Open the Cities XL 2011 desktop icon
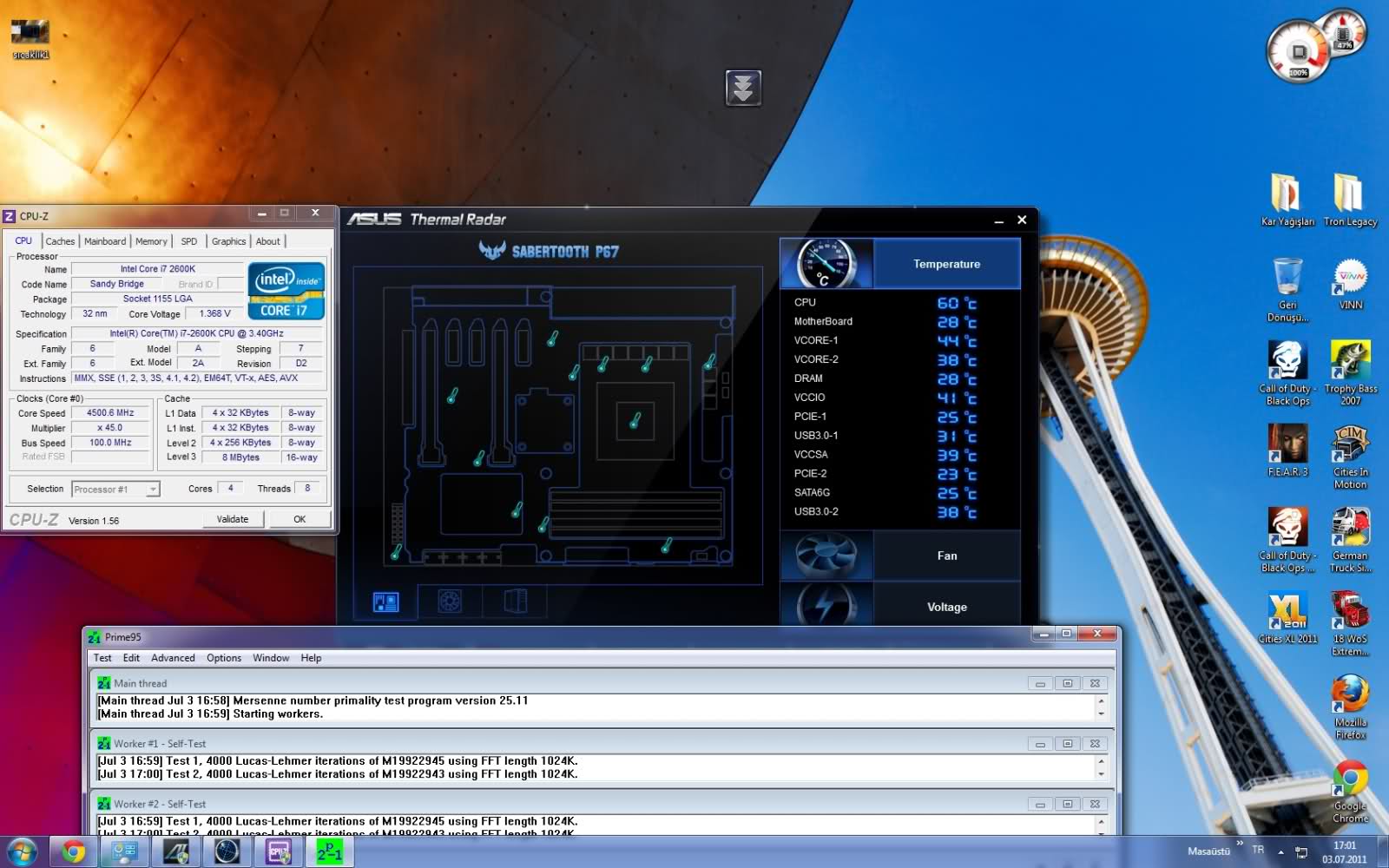 [x=1287, y=617]
